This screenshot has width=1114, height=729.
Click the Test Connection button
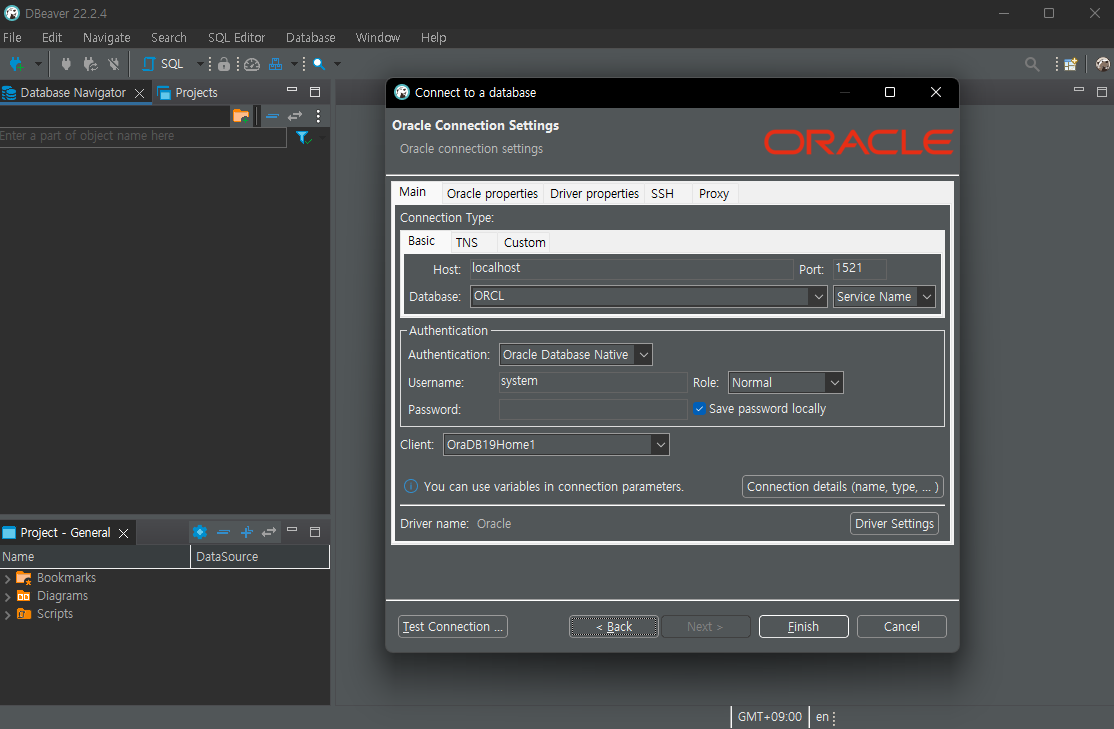(453, 627)
